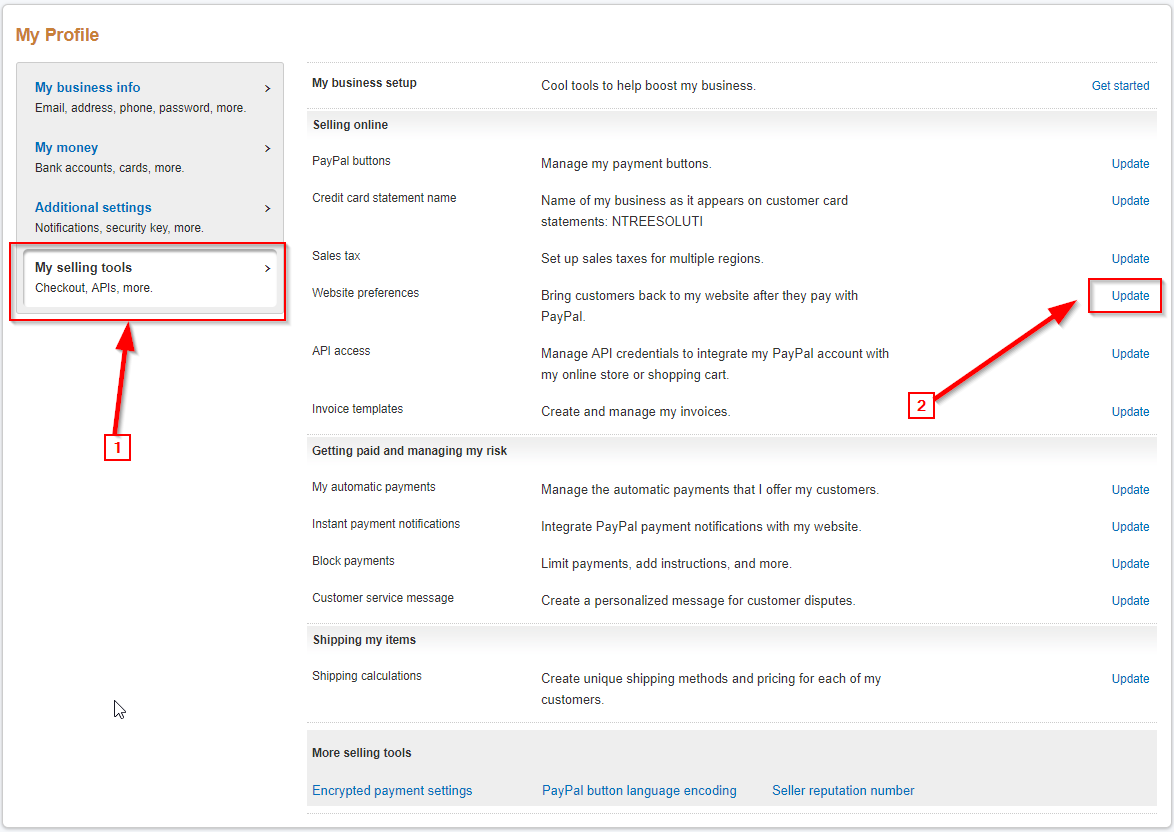Click the 'Sales tax' row label
The height and width of the screenshot is (832, 1174).
[336, 256]
